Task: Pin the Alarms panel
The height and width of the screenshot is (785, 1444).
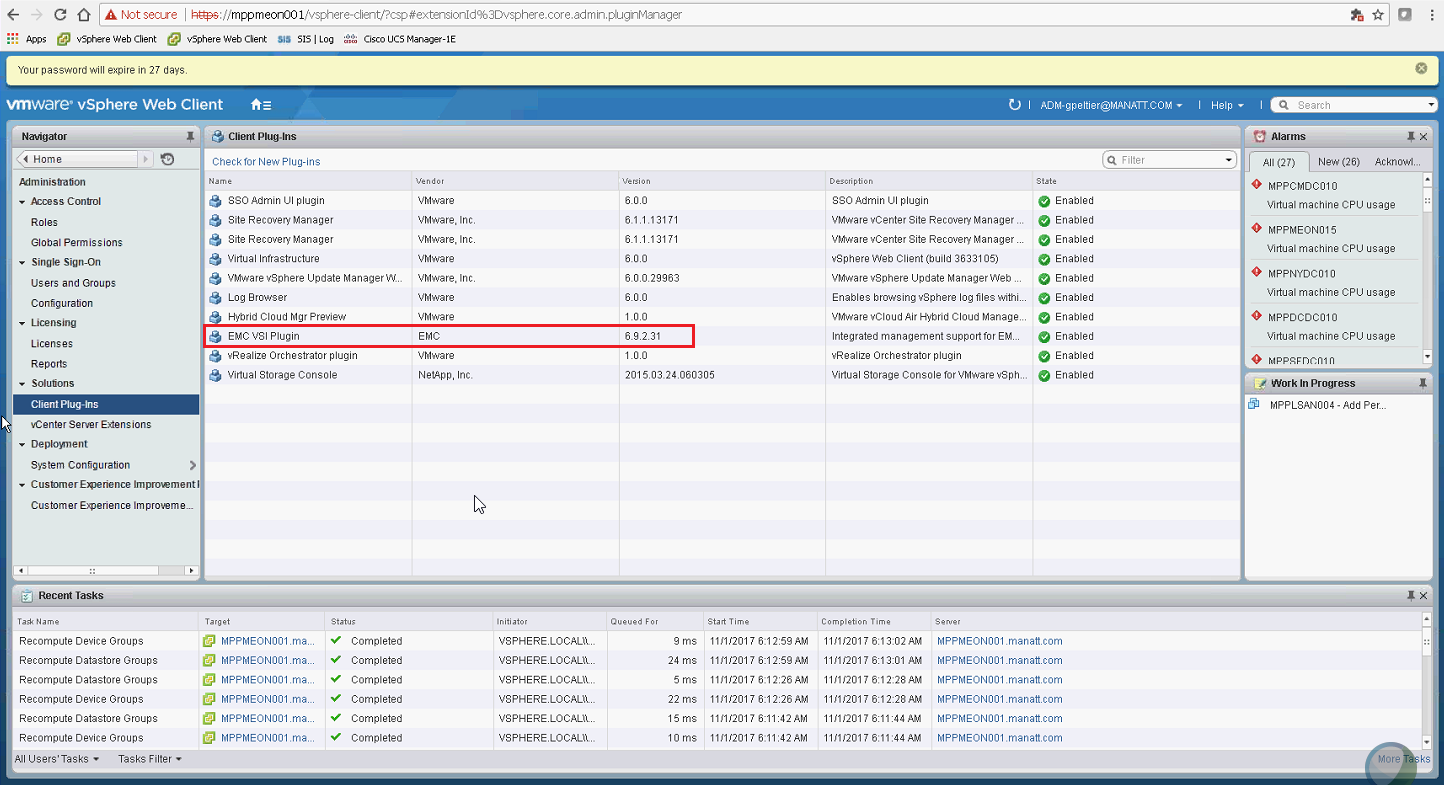Action: click(x=1412, y=136)
